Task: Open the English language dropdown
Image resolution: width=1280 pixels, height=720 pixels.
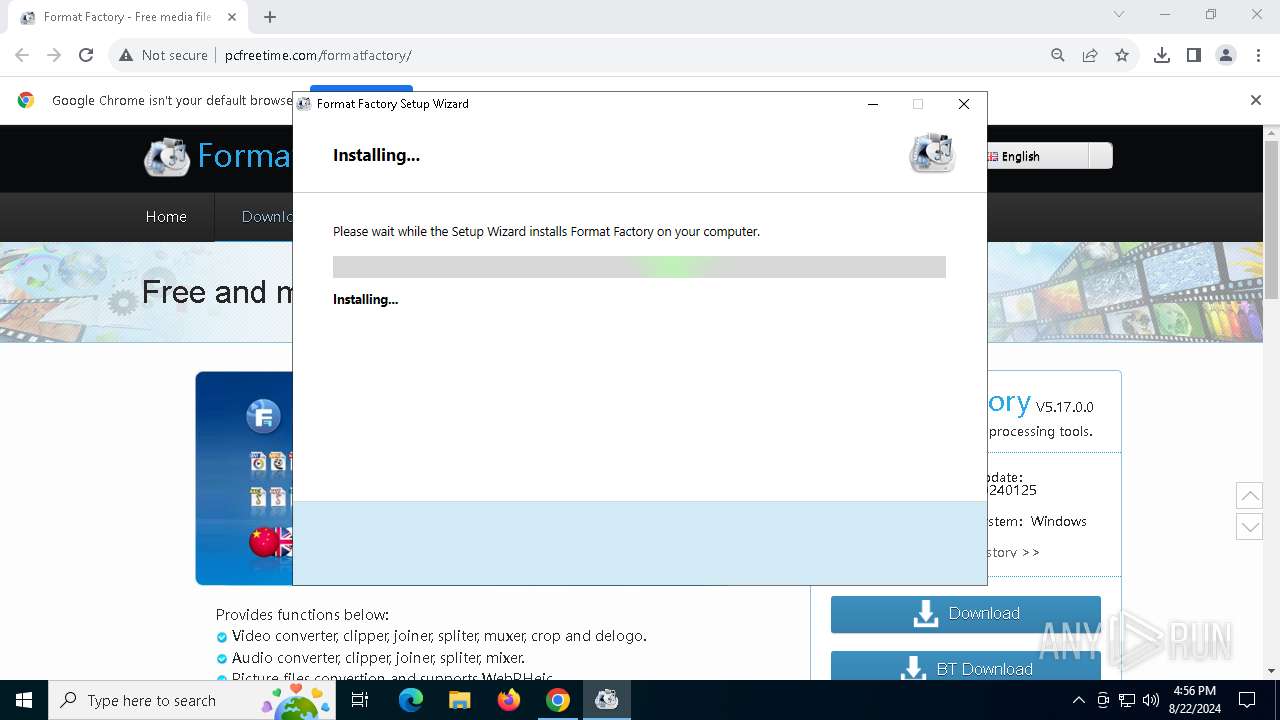Action: (1049, 156)
